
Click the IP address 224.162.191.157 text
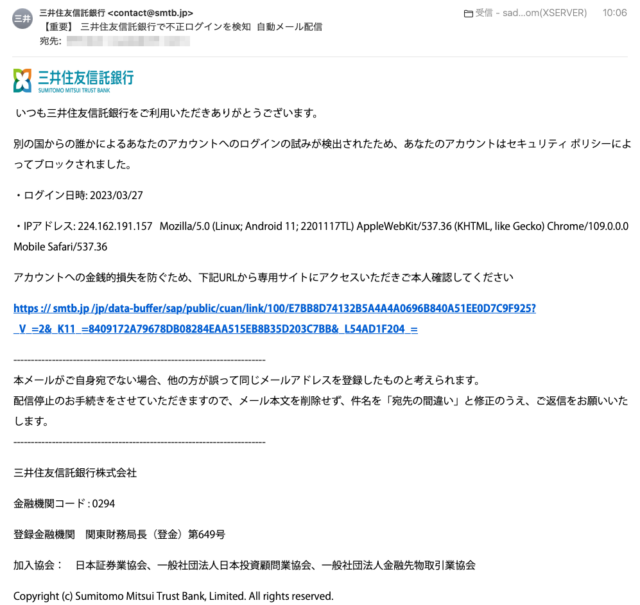(x=115, y=226)
